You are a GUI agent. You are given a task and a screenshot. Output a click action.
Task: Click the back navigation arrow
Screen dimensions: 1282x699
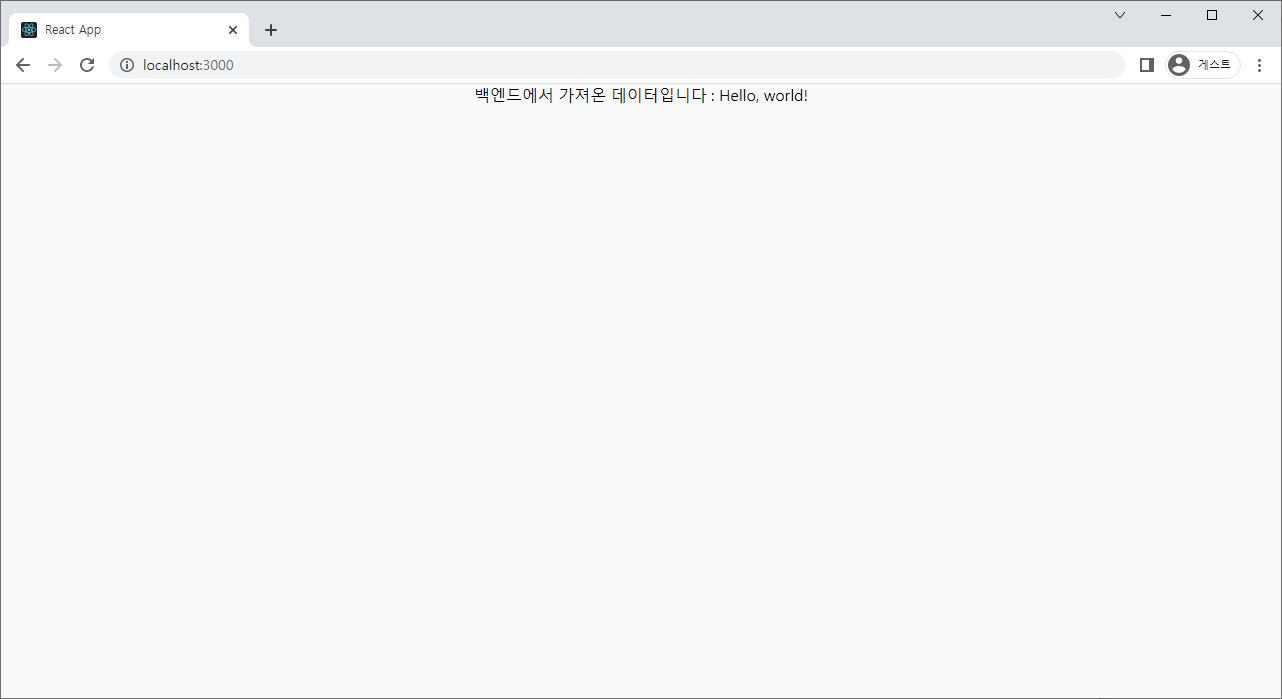point(22,64)
